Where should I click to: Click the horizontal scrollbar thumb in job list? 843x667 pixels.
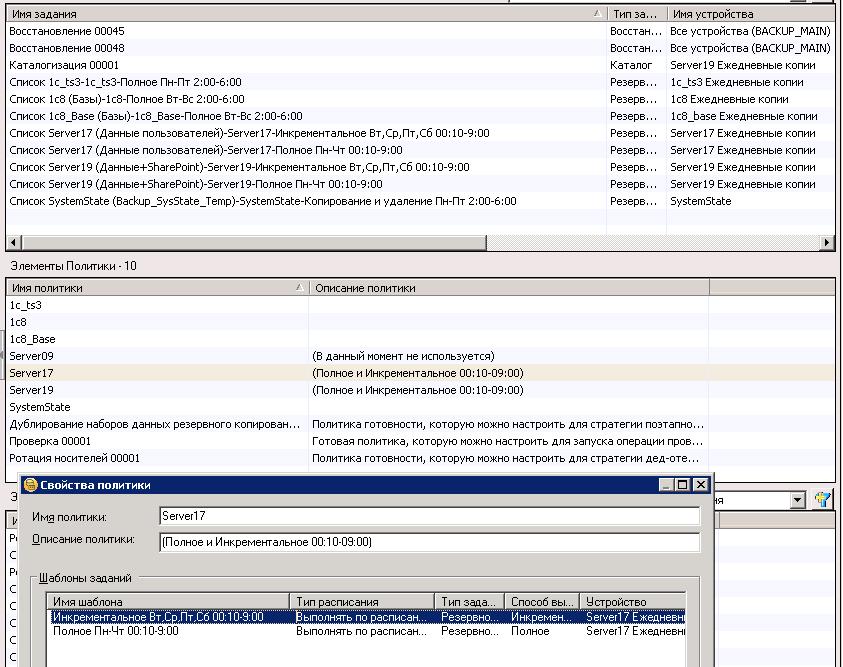[254, 242]
